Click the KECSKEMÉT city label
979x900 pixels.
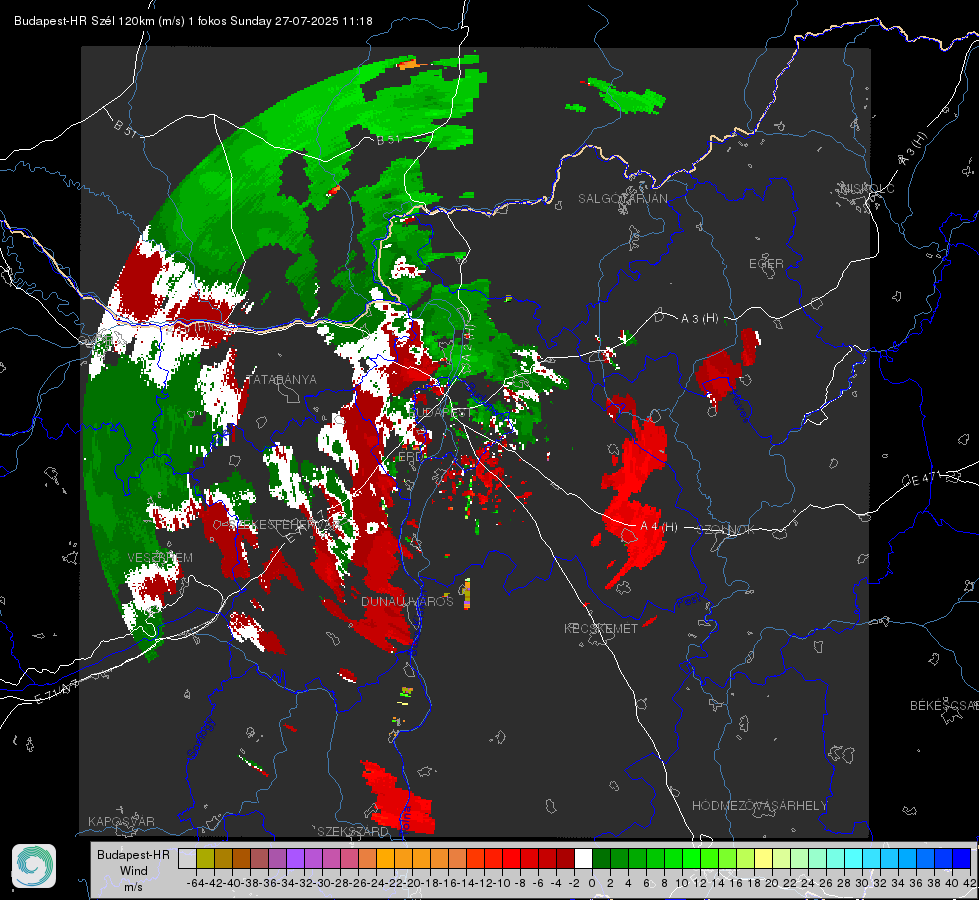[601, 628]
